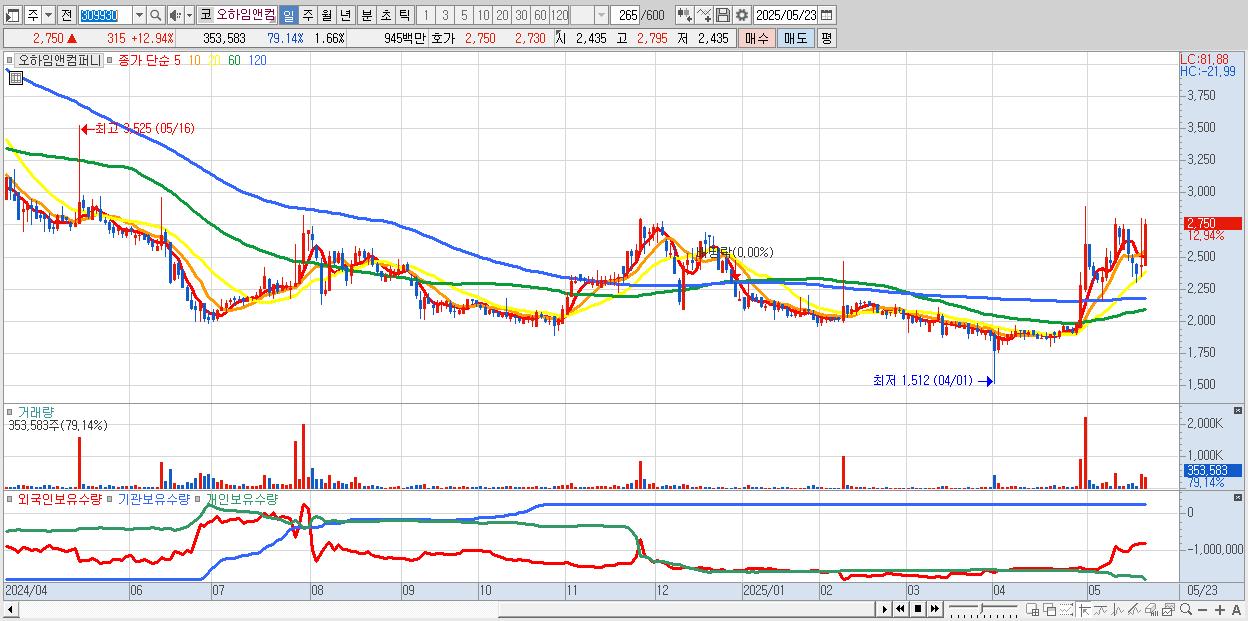Click the volume panel corner box icon
The height and width of the screenshot is (621, 1248).
coord(1240,410)
